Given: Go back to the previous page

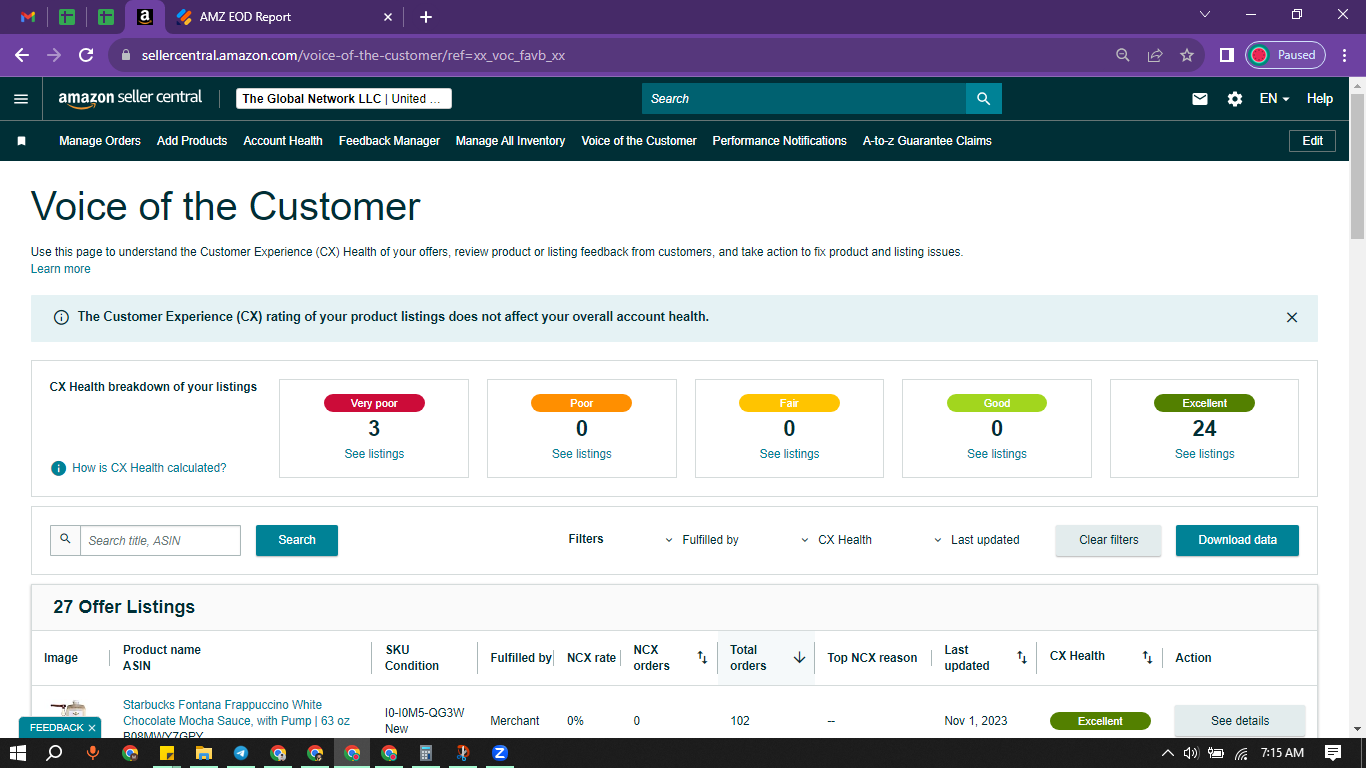Looking at the screenshot, I should (x=22, y=55).
